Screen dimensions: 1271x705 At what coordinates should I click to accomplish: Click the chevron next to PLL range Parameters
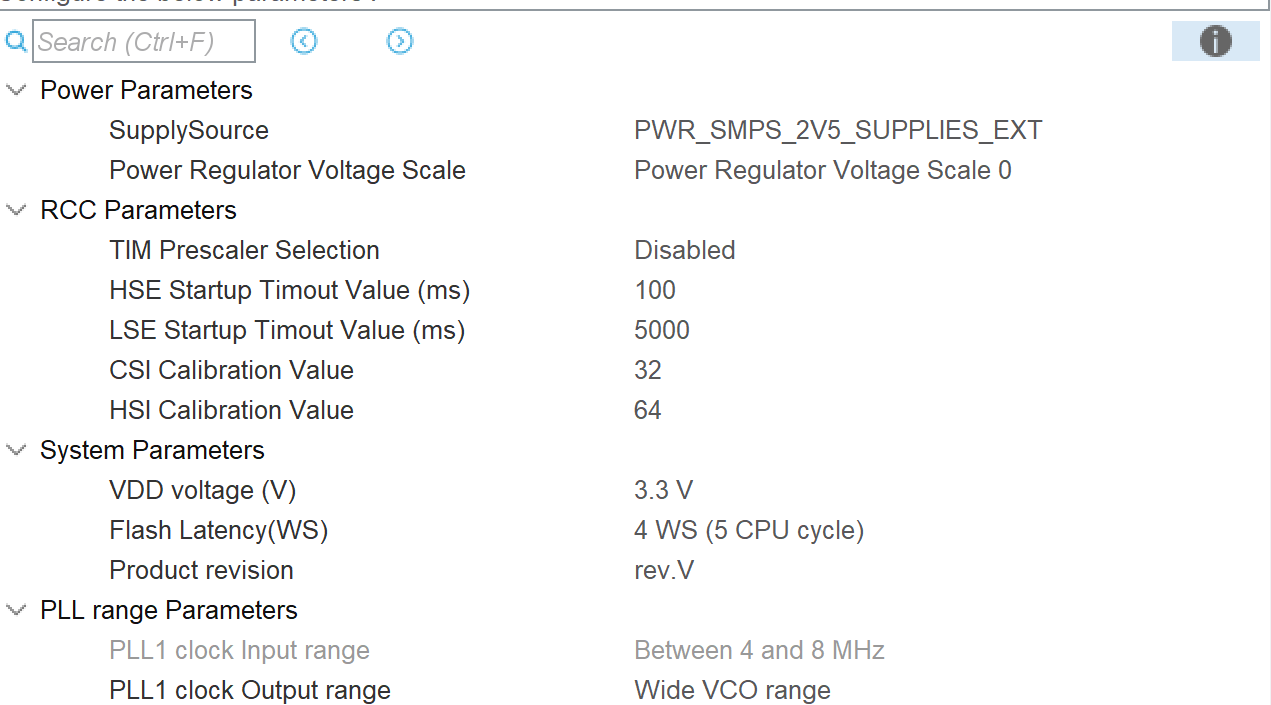click(x=15, y=609)
